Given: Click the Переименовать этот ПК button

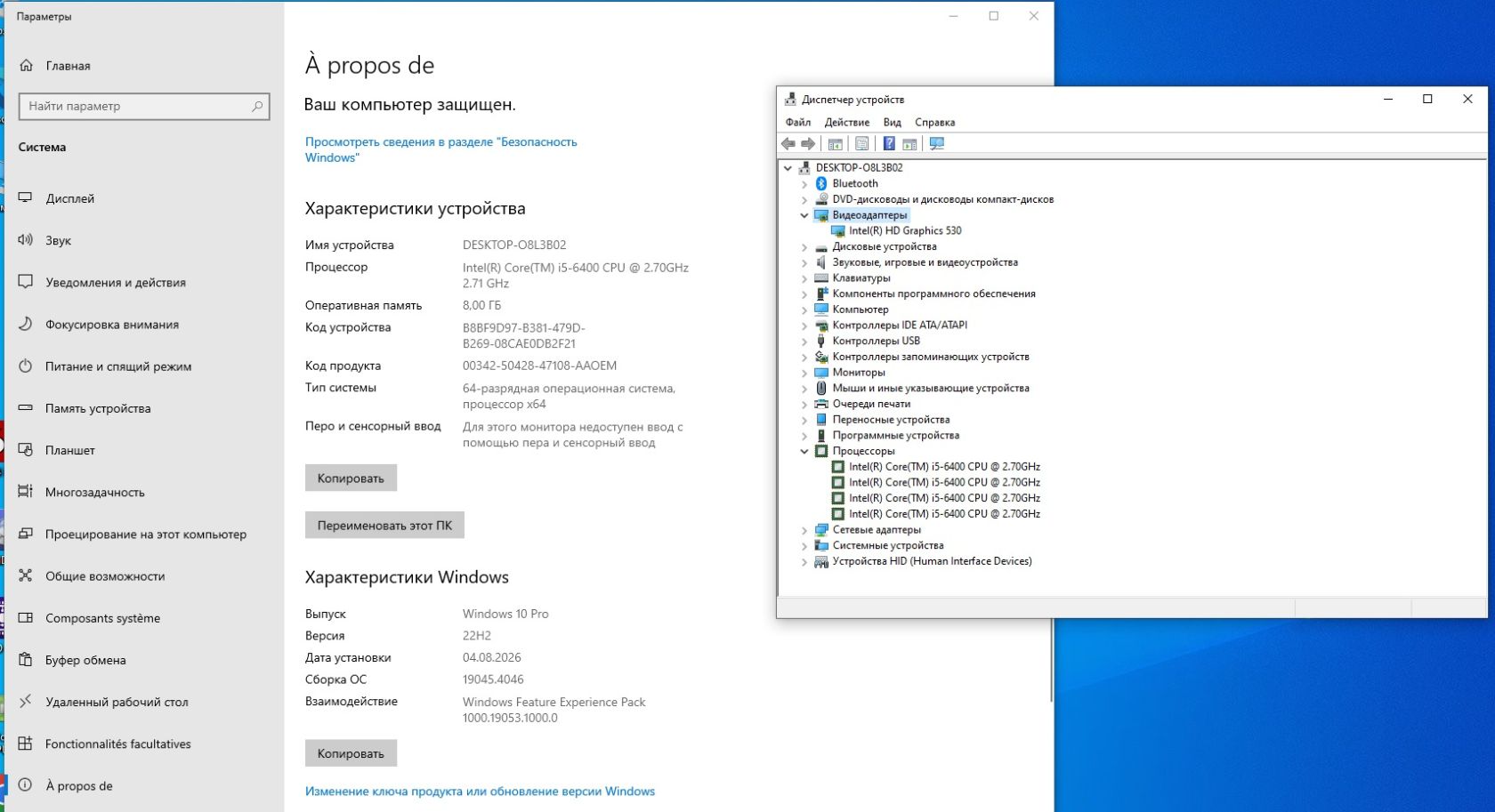Looking at the screenshot, I should click(x=384, y=525).
